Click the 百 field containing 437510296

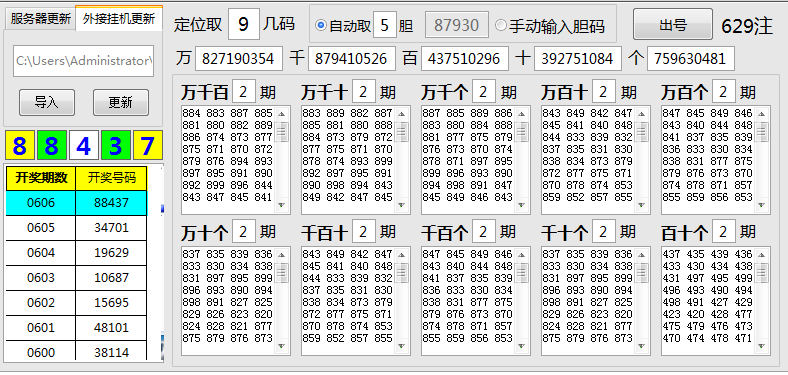[x=465, y=59]
